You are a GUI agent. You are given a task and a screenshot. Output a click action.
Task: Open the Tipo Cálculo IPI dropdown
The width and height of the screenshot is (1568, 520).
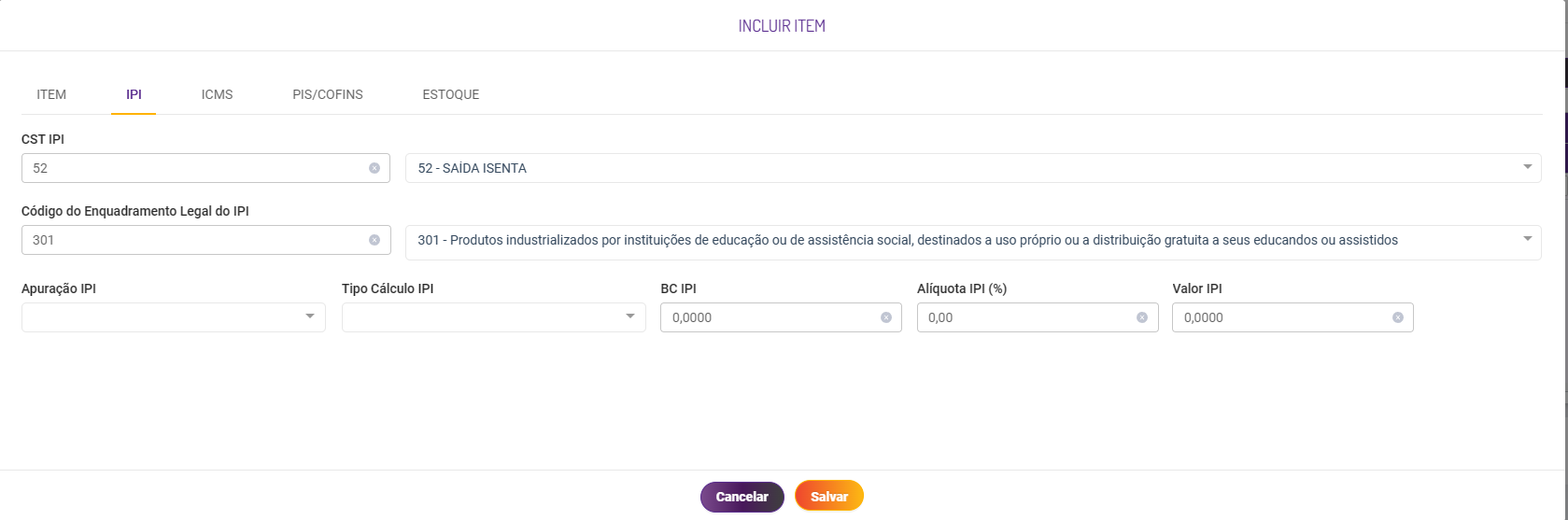pos(494,317)
